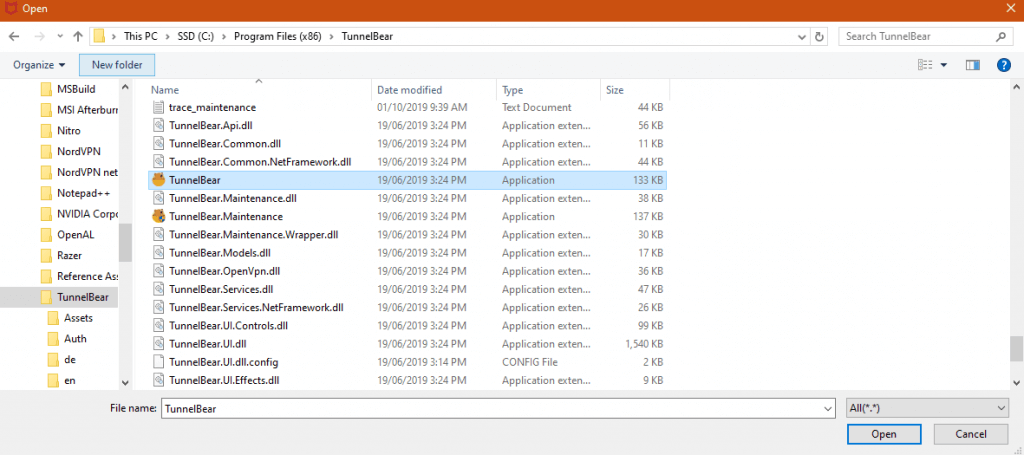The width and height of the screenshot is (1024, 455).
Task: Open the address bar history dropdown
Action: 801,37
